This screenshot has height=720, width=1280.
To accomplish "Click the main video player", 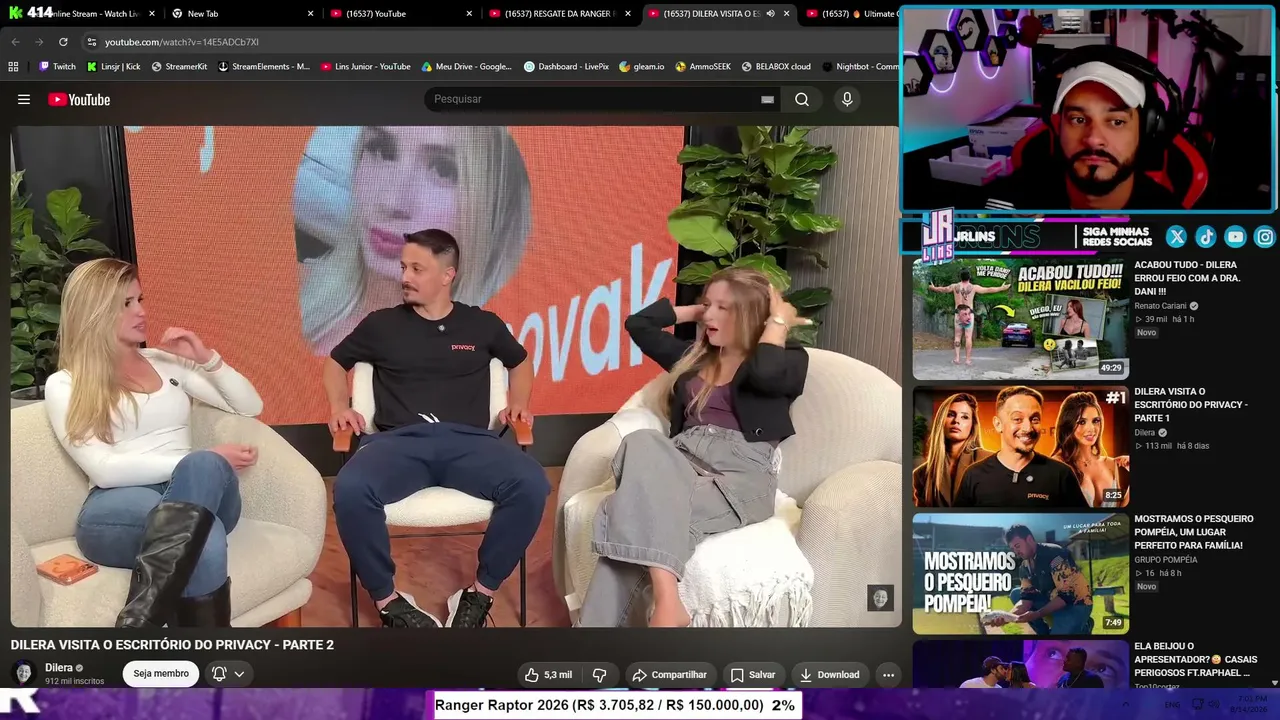I will 455,376.
